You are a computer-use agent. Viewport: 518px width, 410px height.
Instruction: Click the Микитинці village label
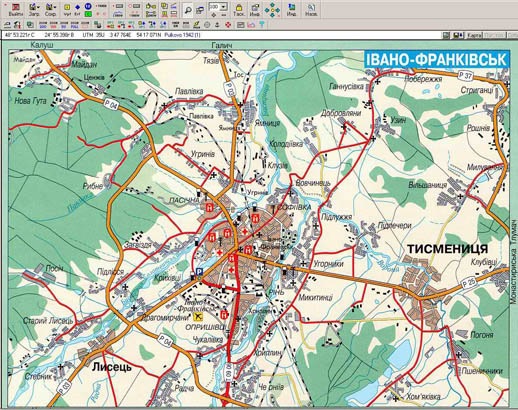pyautogui.click(x=315, y=297)
